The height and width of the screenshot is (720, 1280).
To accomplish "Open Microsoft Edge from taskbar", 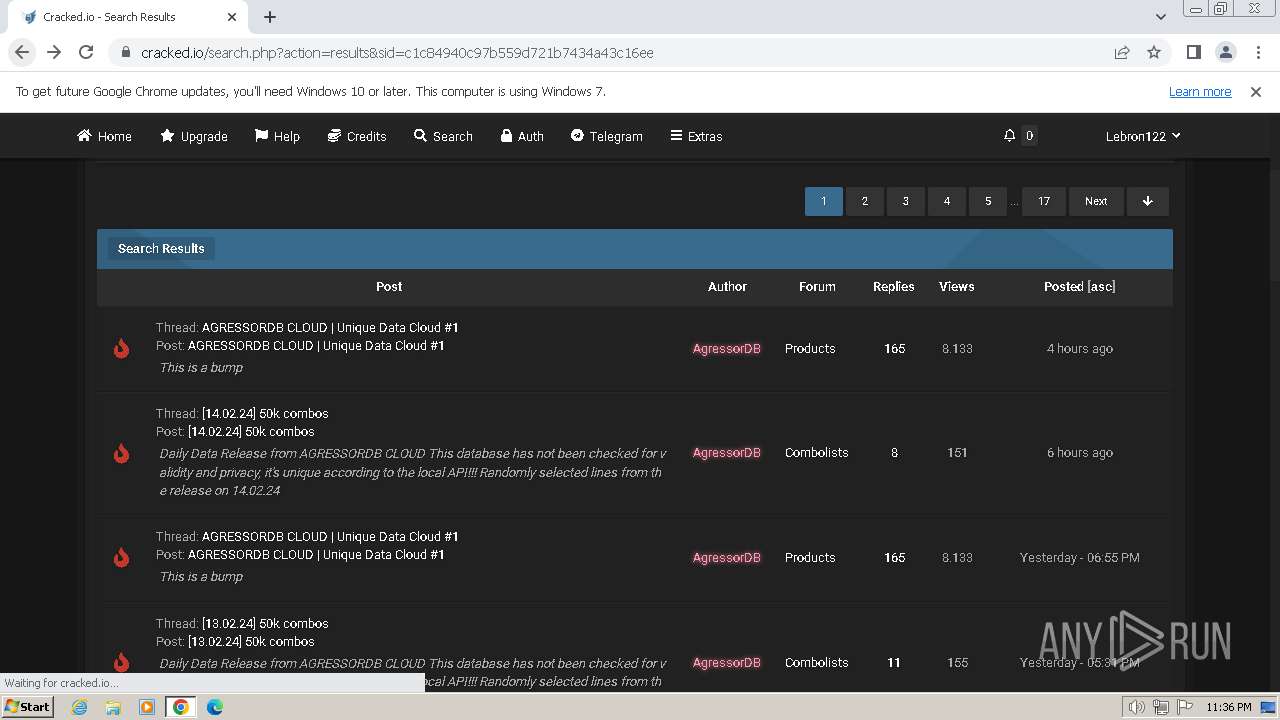I will tap(215, 707).
